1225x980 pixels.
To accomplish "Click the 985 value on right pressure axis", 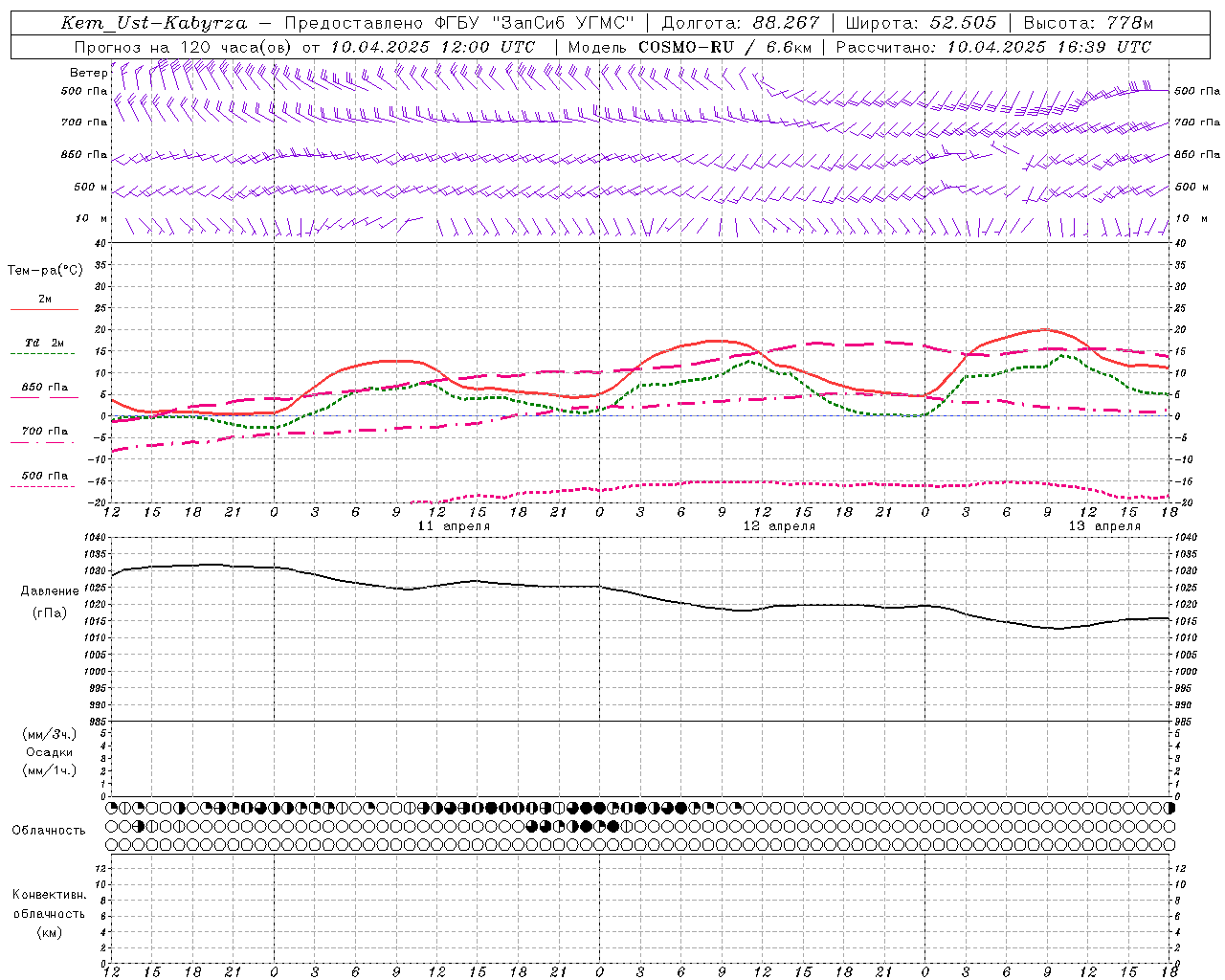I will tap(1184, 722).
